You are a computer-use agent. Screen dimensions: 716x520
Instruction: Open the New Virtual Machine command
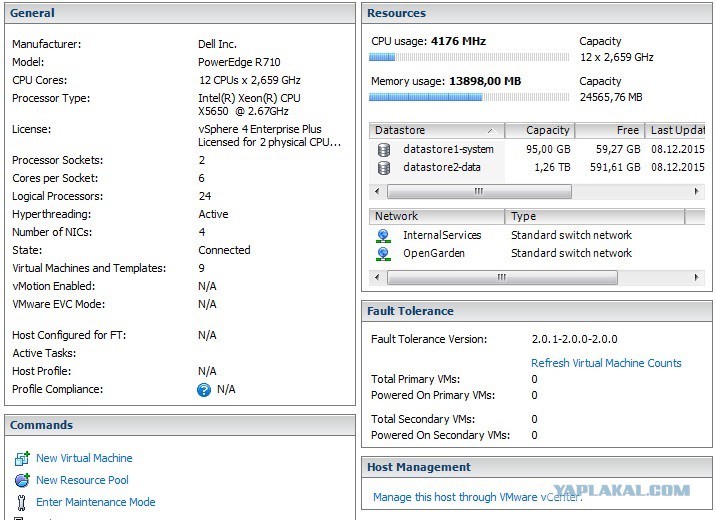click(x=84, y=458)
